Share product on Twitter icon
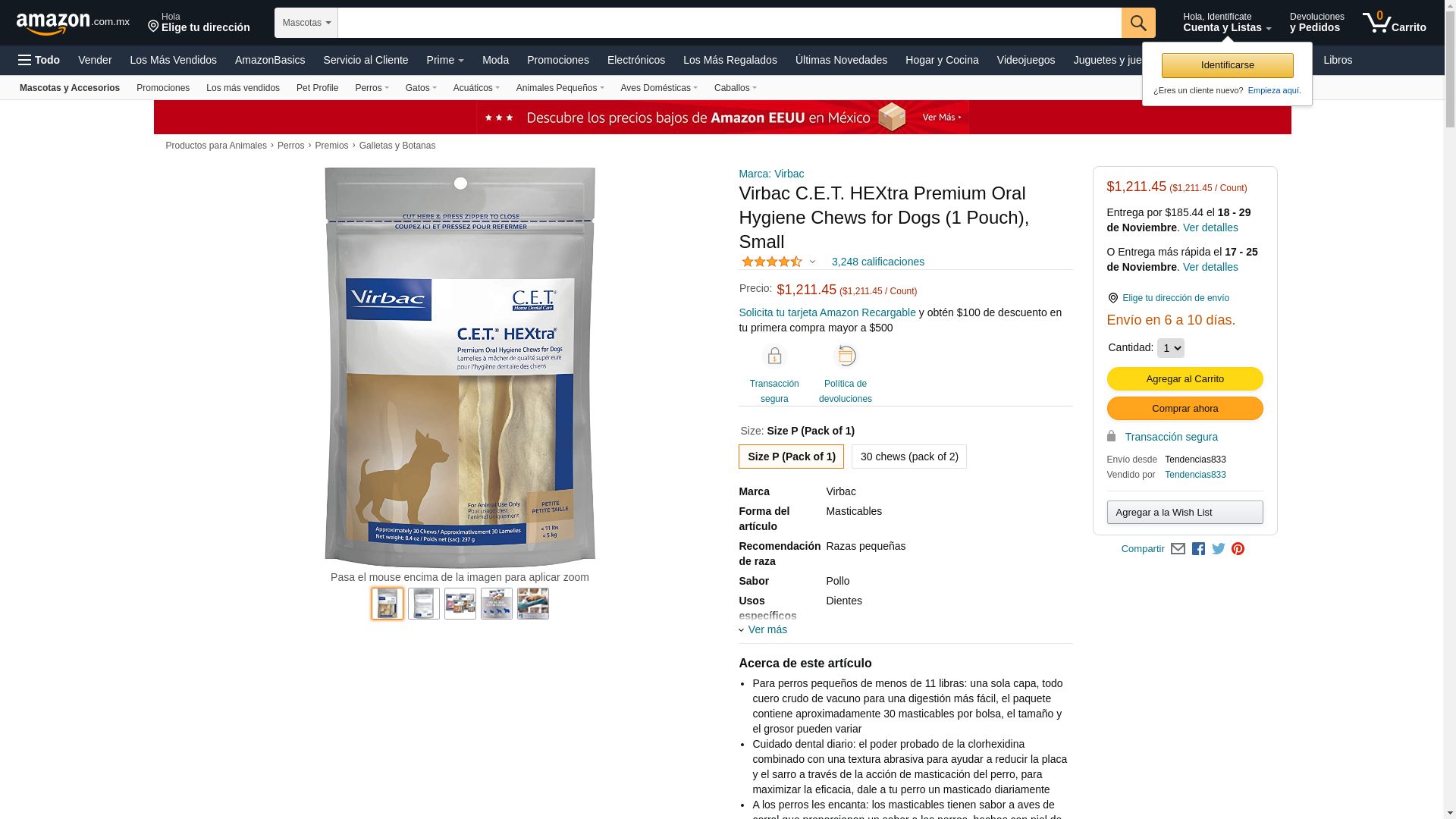Screen dimensions: 1456x819 1219,549
